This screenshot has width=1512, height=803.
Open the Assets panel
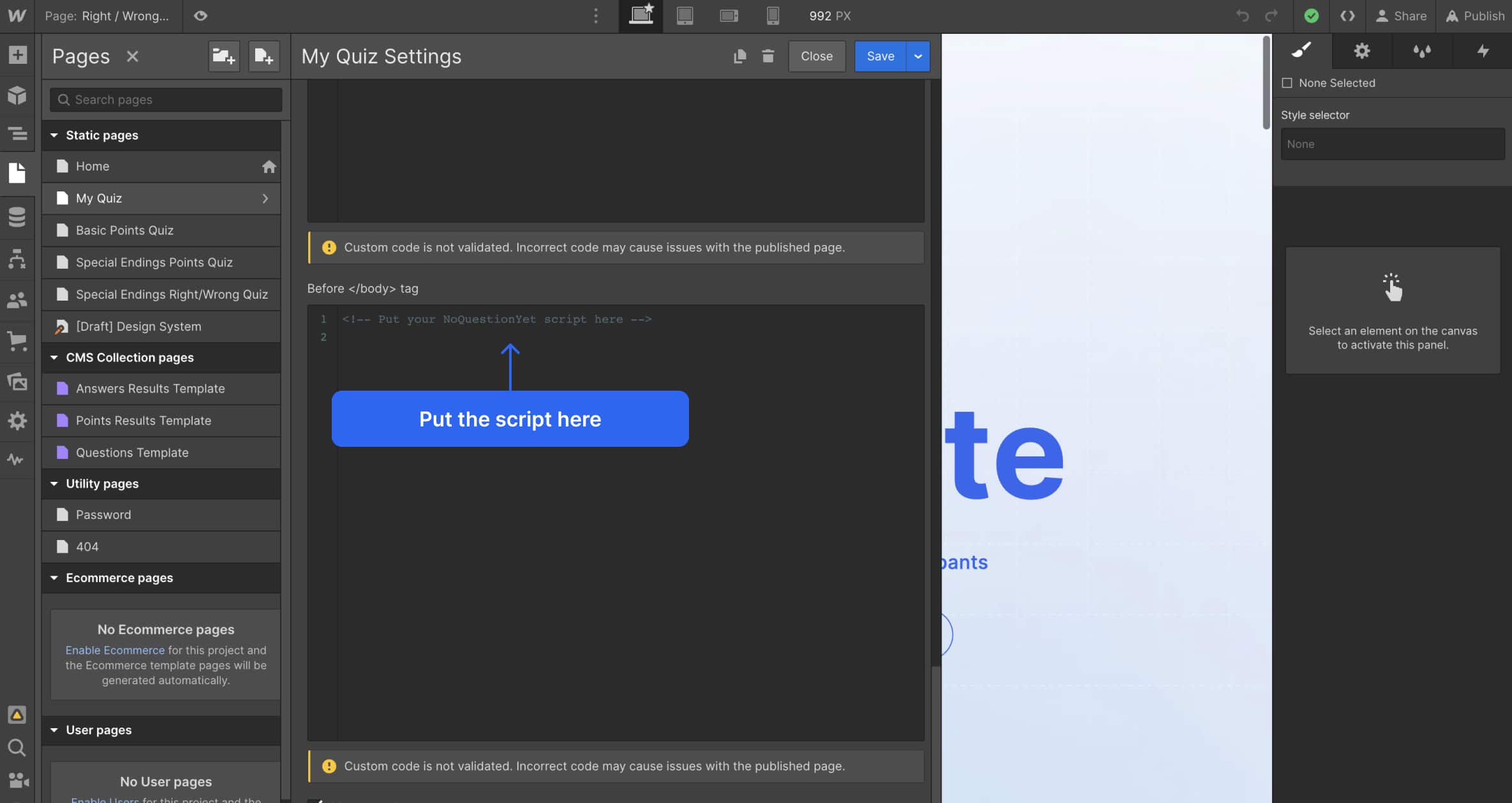click(x=17, y=381)
